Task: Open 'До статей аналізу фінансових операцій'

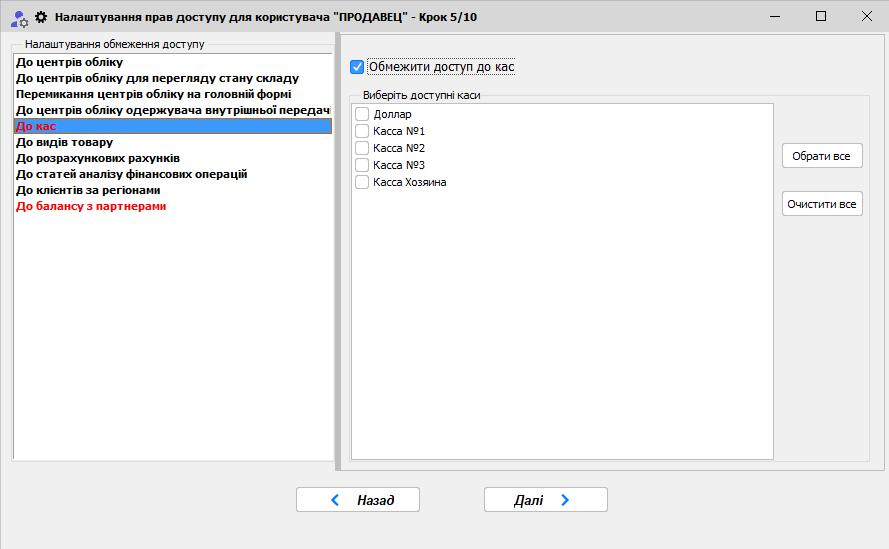Action: 131,174
